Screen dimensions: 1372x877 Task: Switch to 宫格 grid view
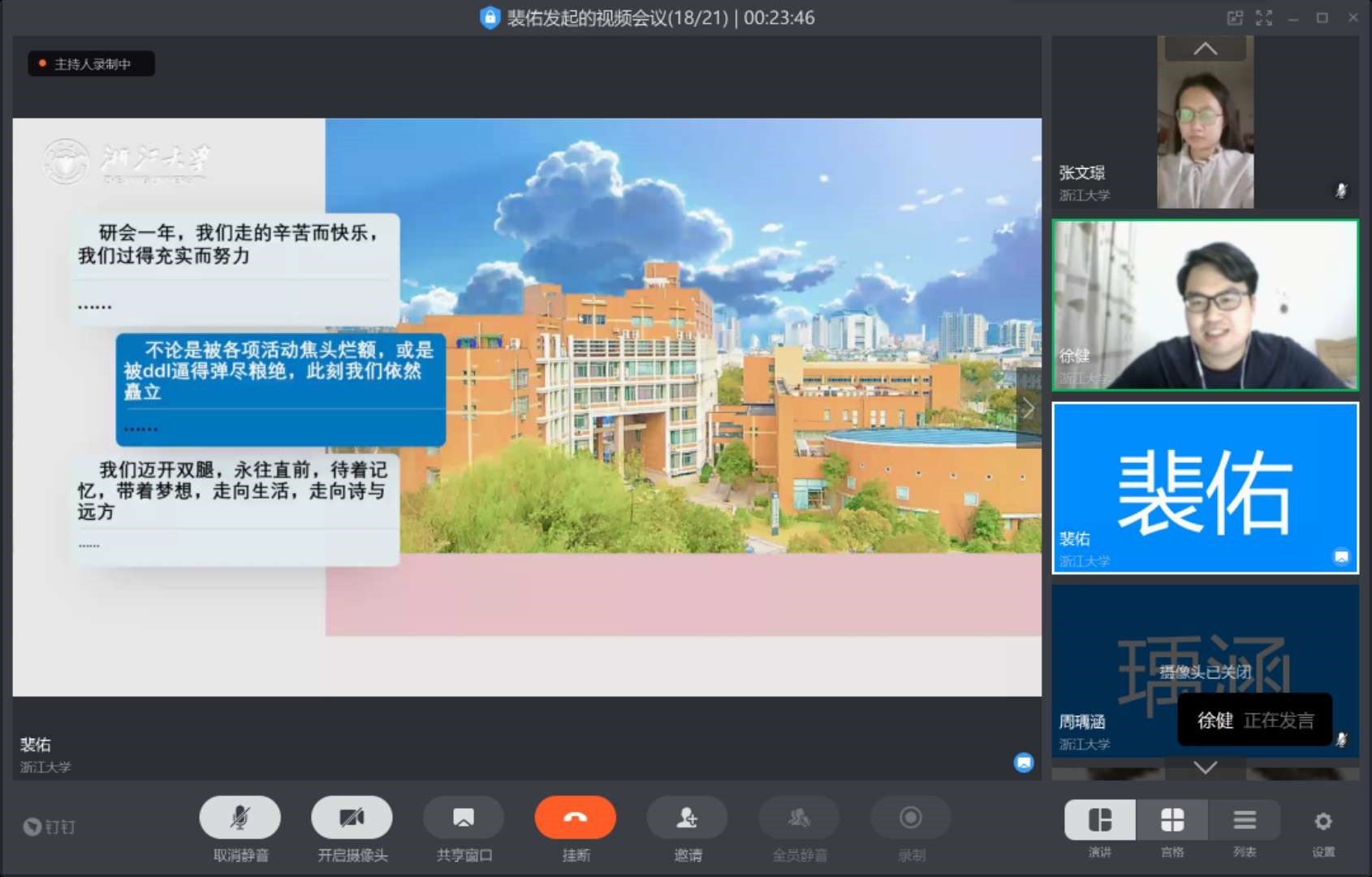(1172, 820)
